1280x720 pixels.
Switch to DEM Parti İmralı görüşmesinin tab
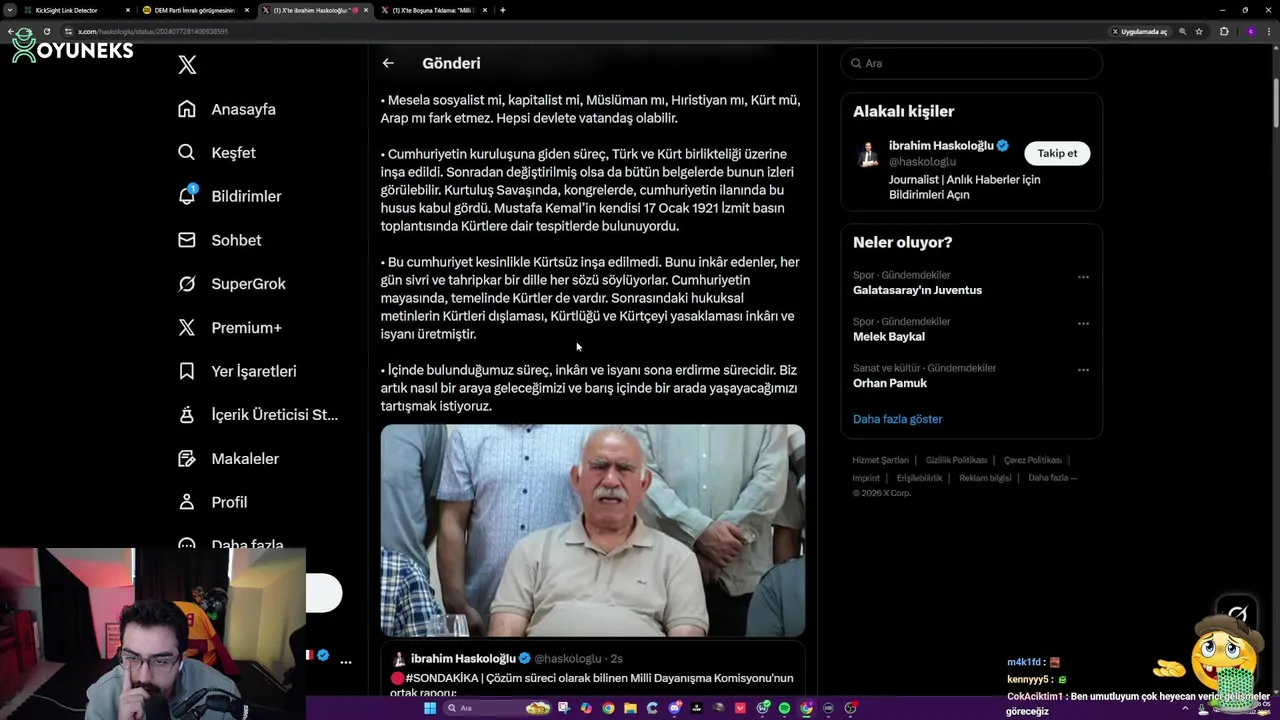[x=194, y=10]
